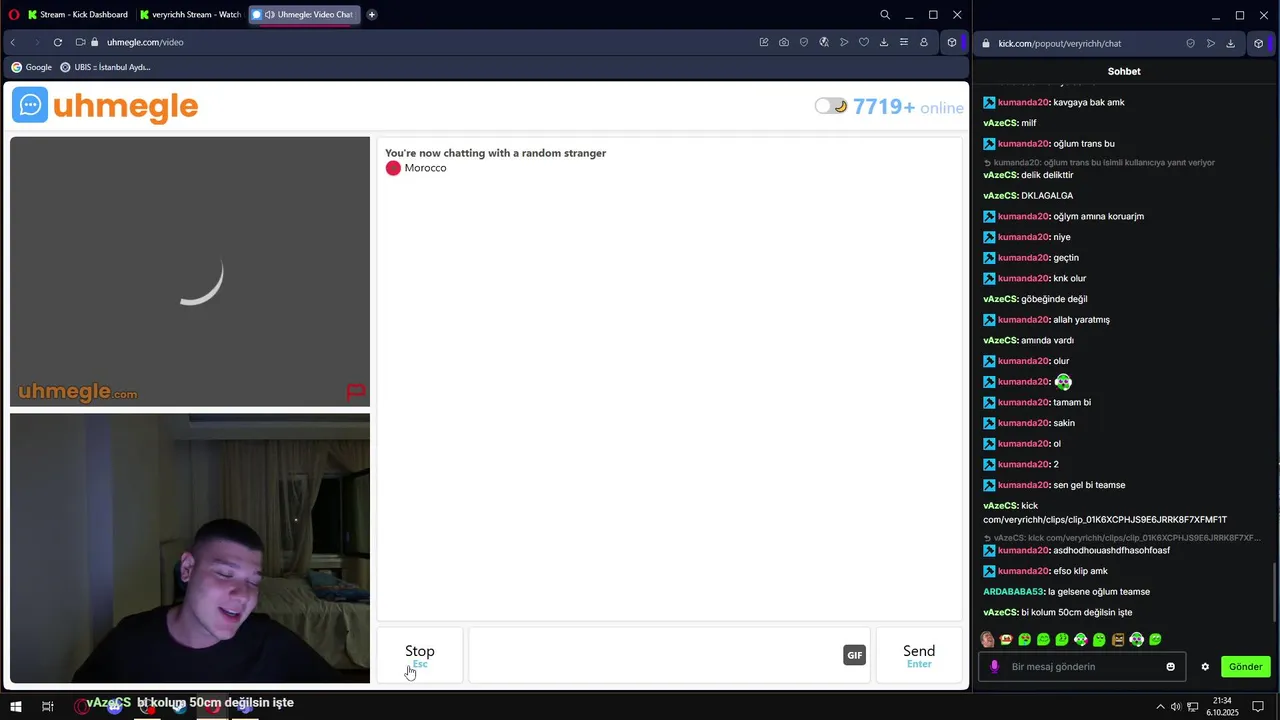Screen dimensions: 1280x720
Task: Open emoji picker in Kick chat input
Action: (x=1171, y=667)
